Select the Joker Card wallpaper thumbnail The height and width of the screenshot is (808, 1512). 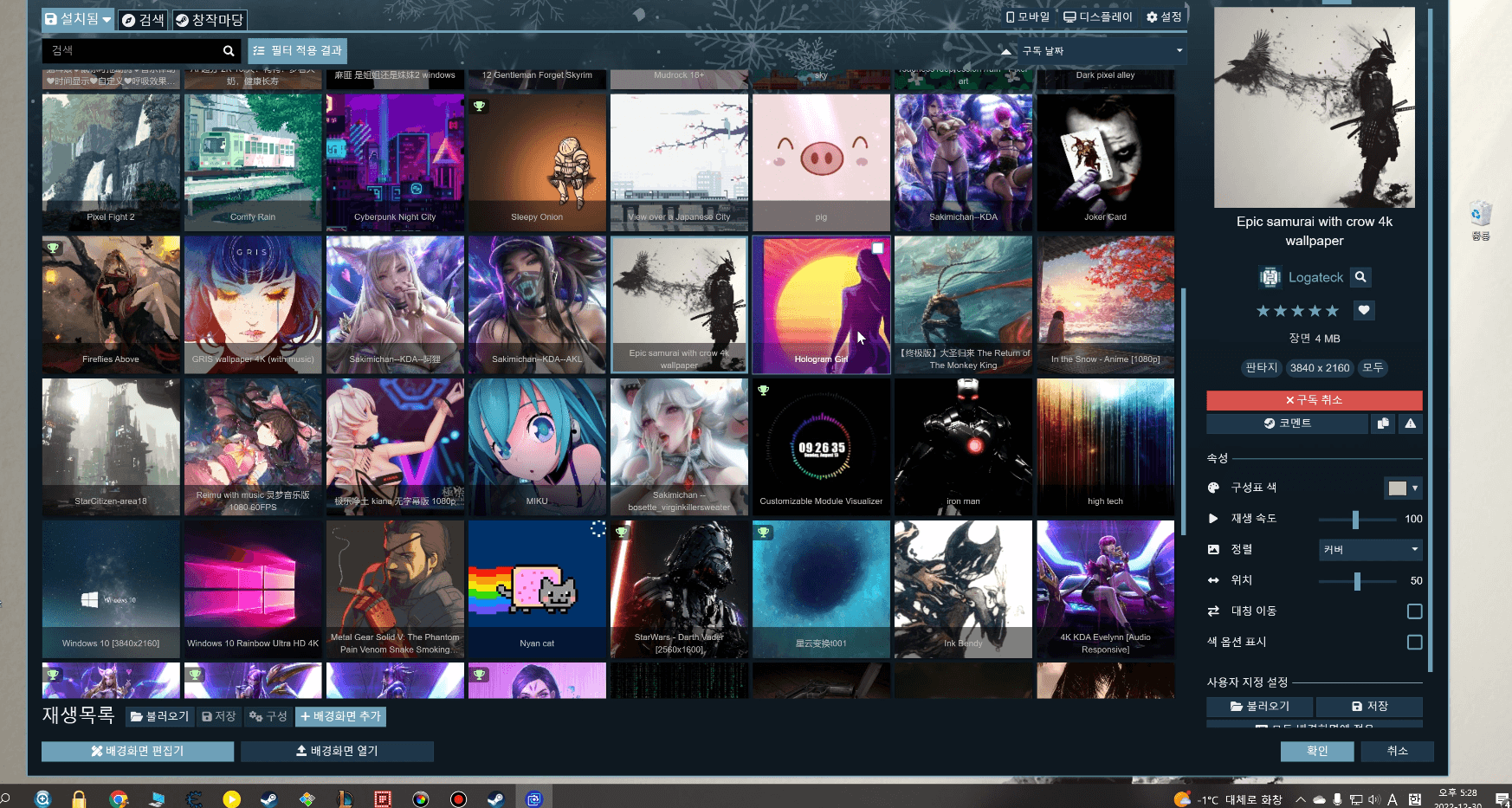(x=1105, y=163)
